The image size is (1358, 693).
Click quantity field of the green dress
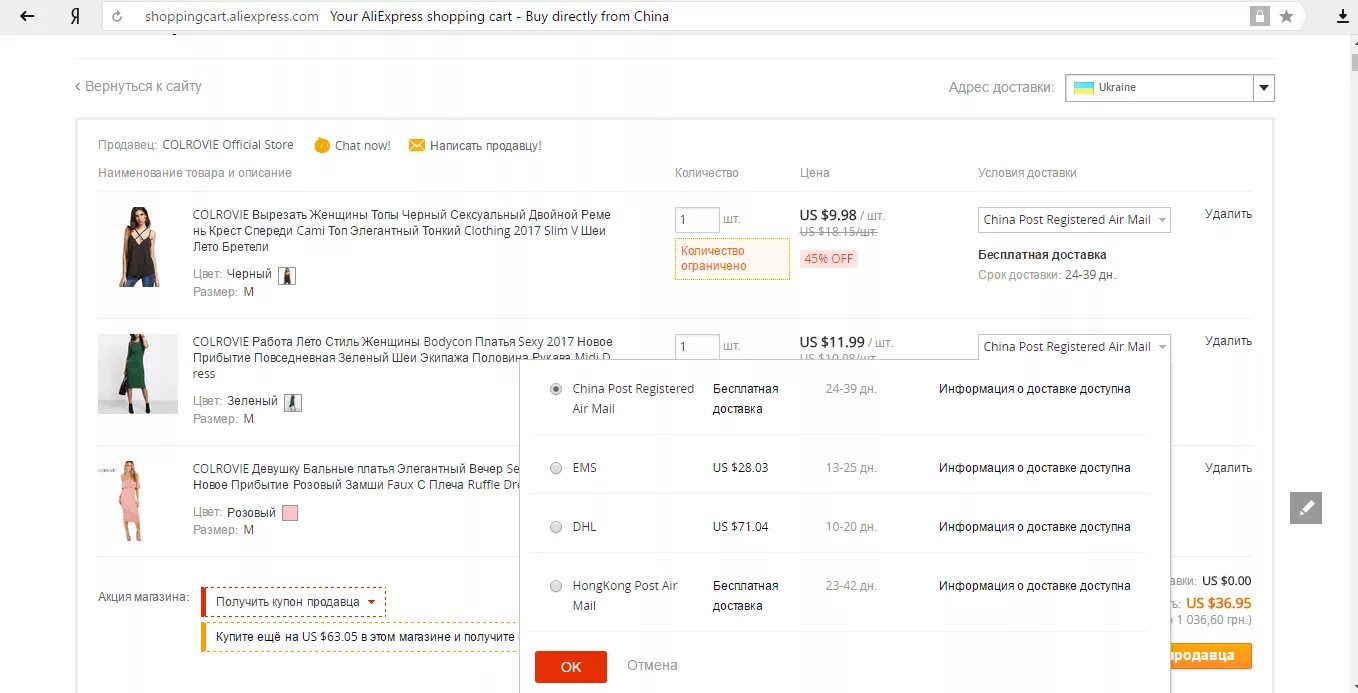click(x=697, y=346)
